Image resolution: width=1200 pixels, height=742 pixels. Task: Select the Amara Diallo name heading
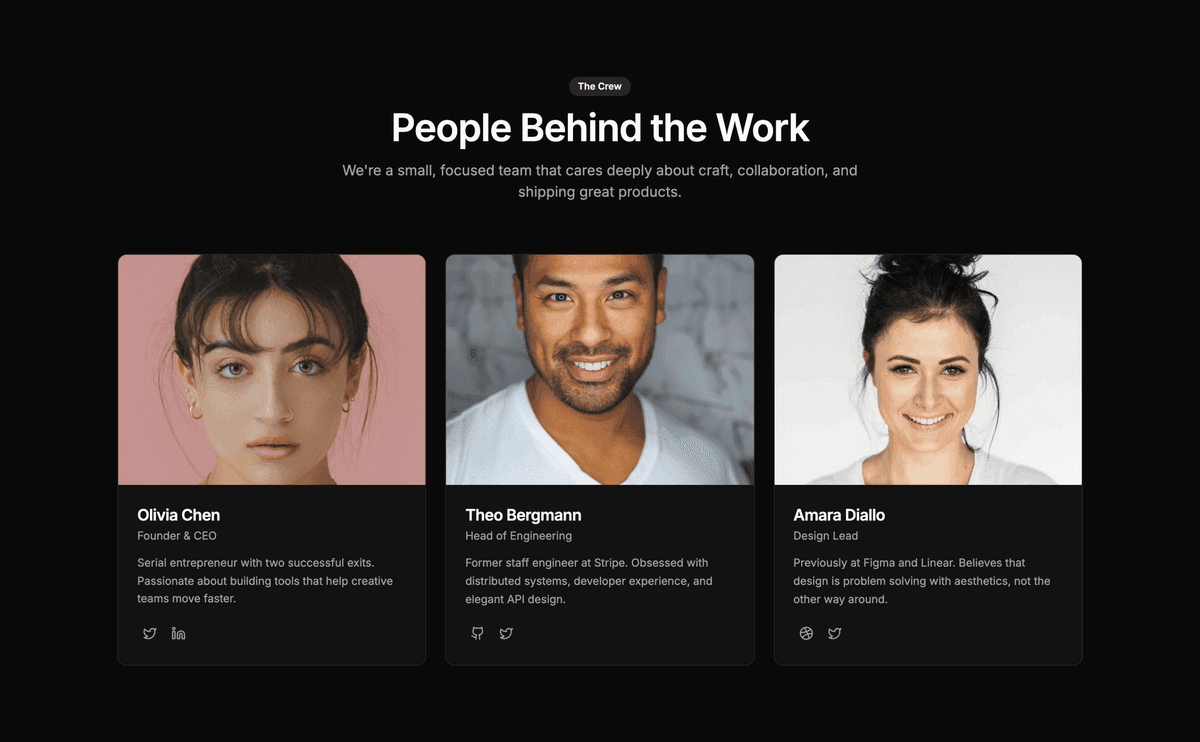pos(839,515)
